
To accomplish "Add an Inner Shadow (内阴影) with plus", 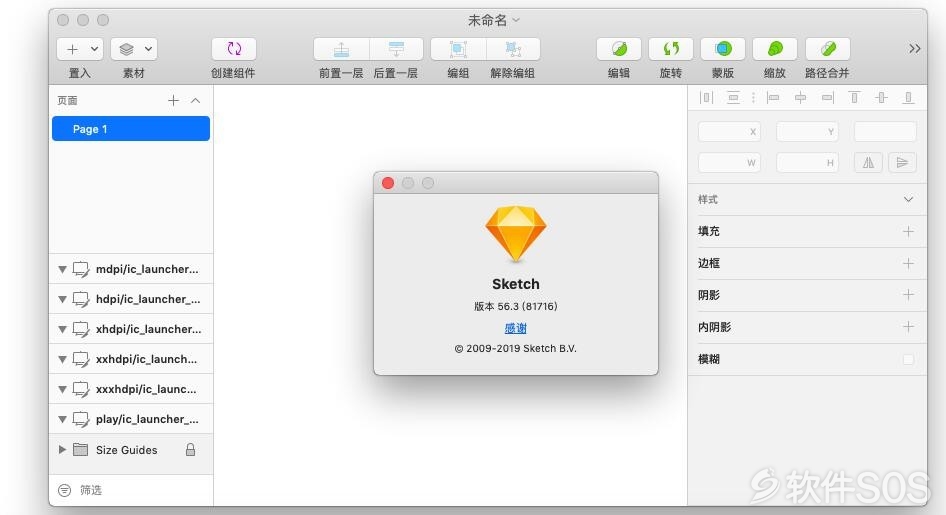I will click(x=908, y=327).
